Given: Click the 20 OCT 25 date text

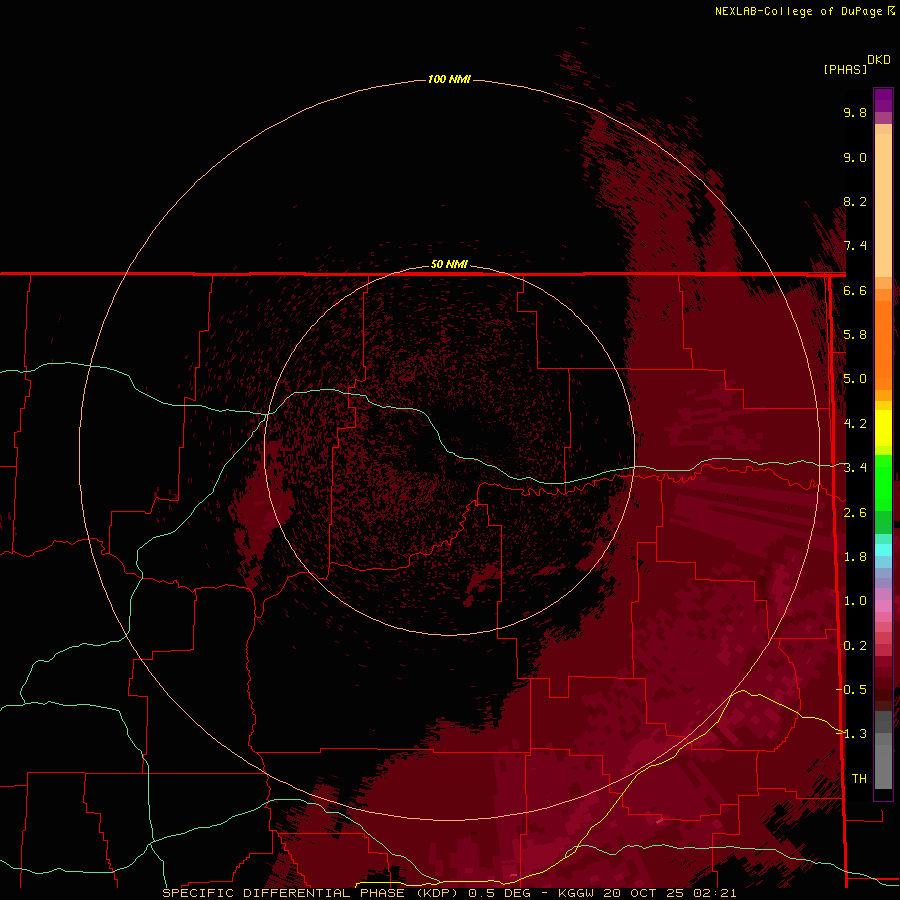Looking at the screenshot, I should pyautogui.click(x=645, y=893).
